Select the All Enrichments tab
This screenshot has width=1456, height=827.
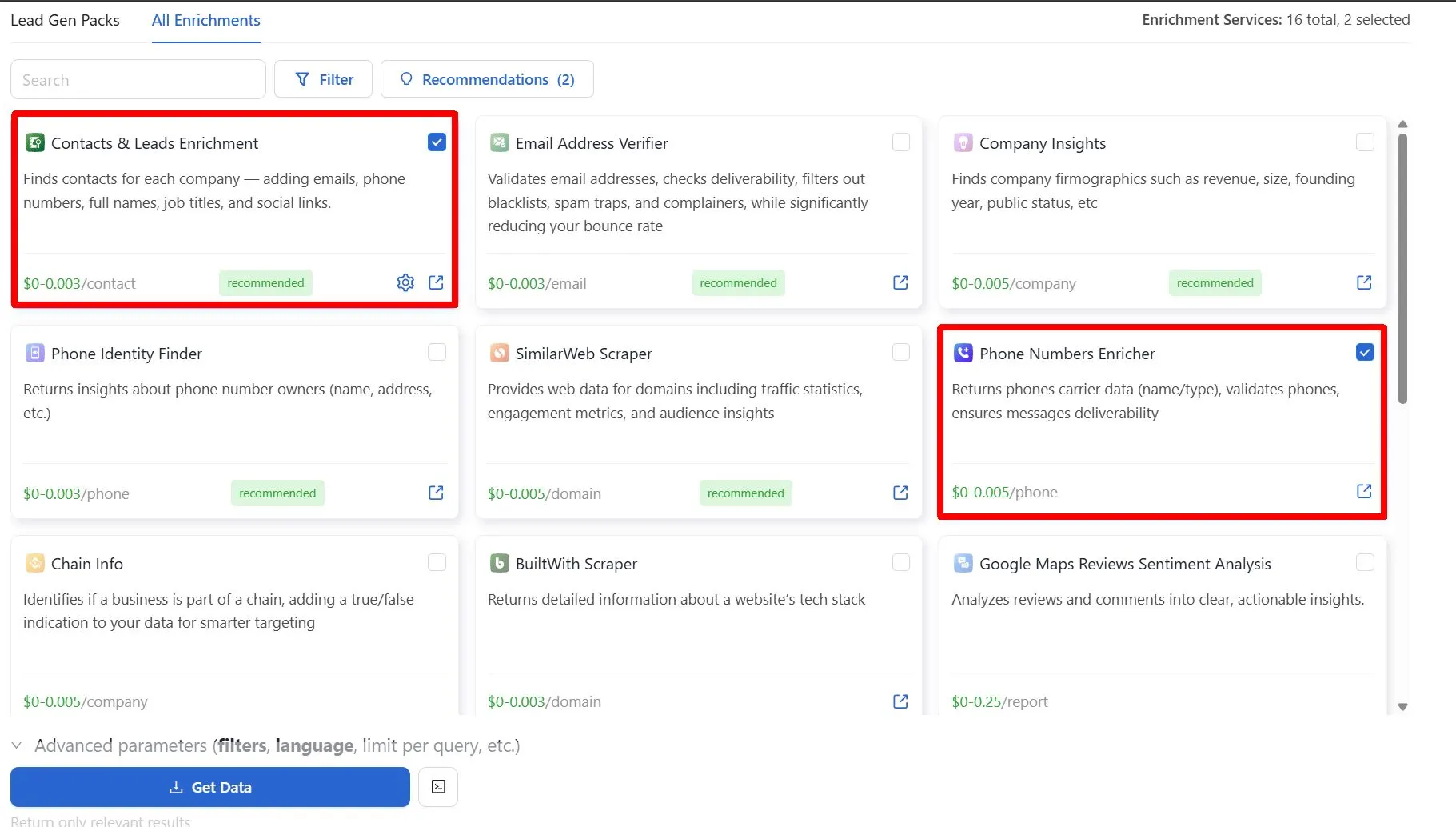click(205, 20)
